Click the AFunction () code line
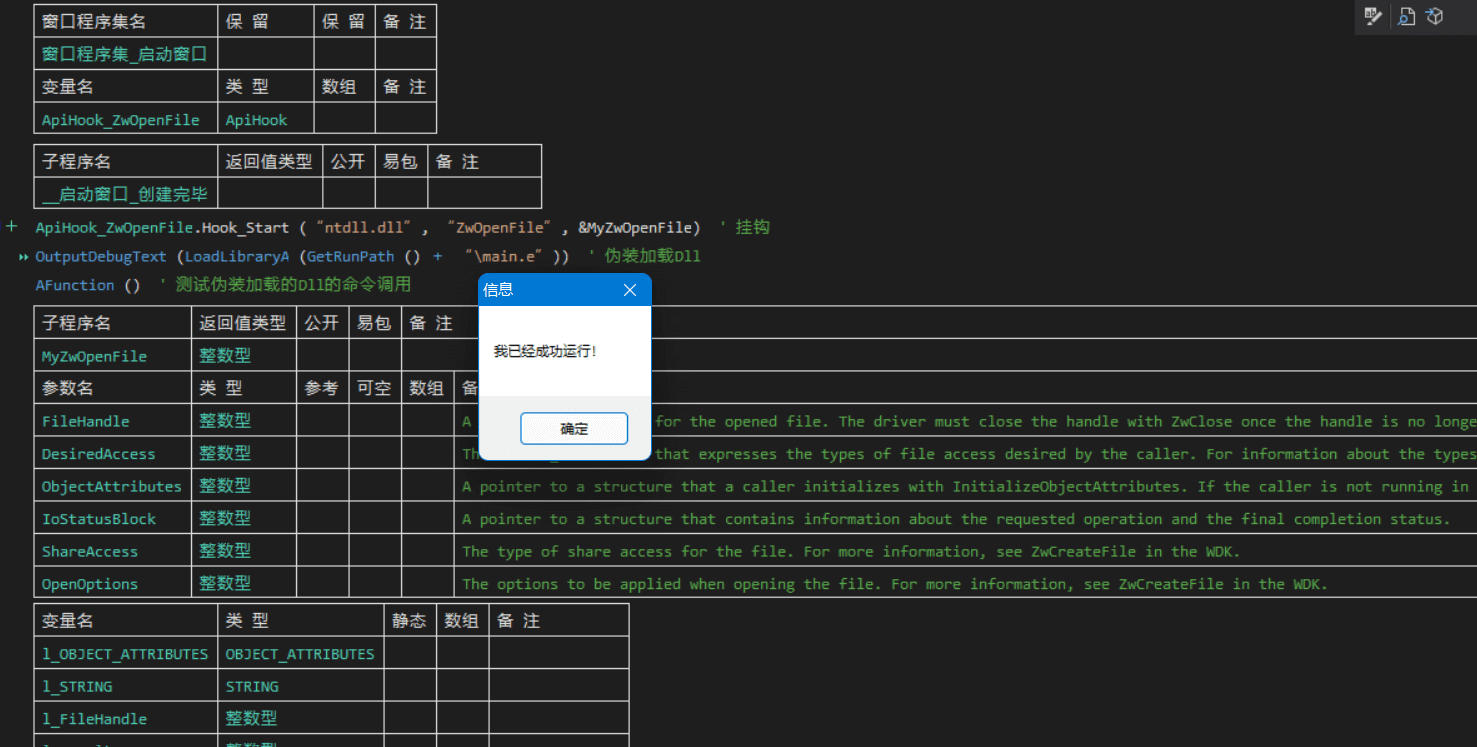The height and width of the screenshot is (747, 1477). (88, 285)
